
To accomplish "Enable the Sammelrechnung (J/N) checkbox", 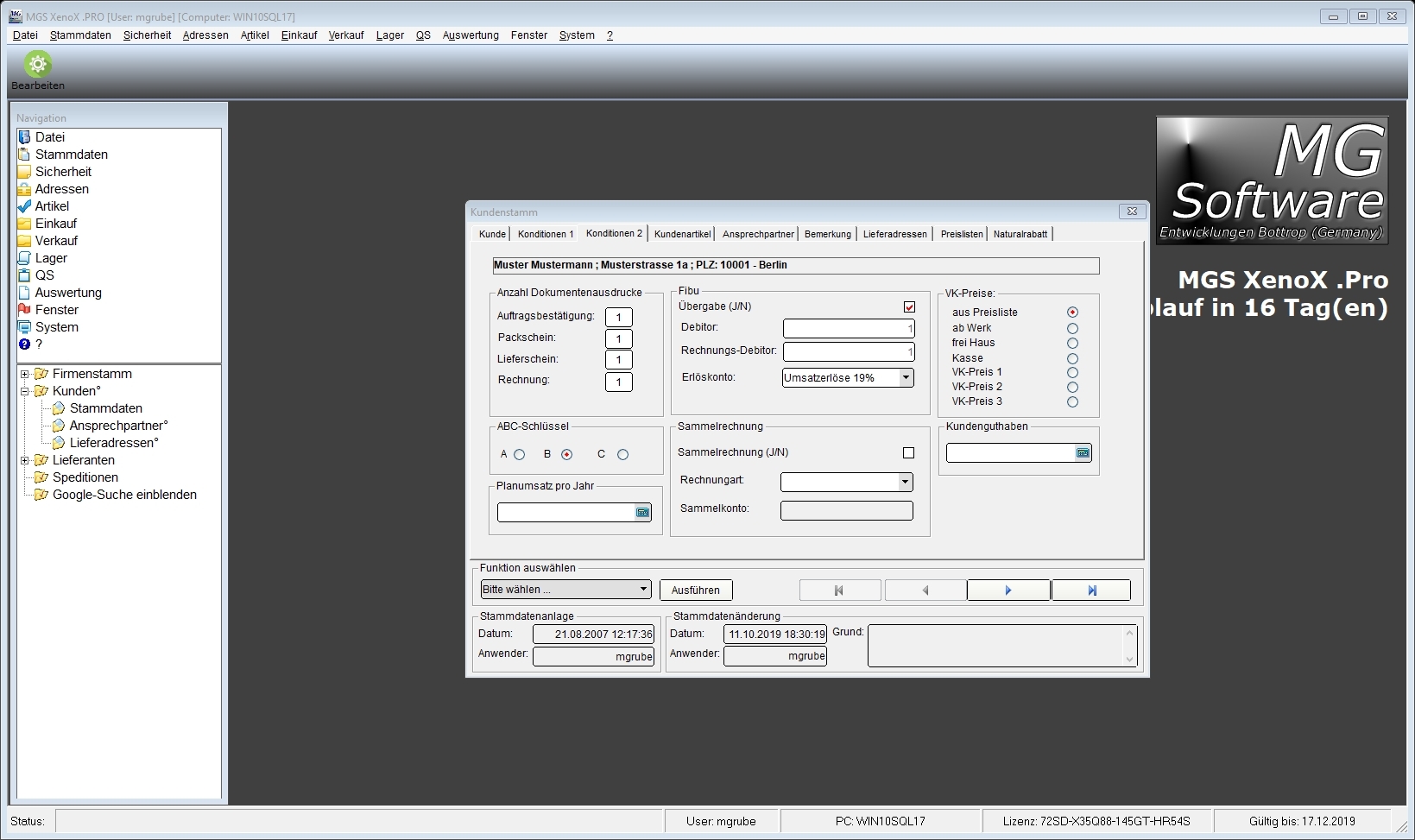I will pyautogui.click(x=908, y=453).
